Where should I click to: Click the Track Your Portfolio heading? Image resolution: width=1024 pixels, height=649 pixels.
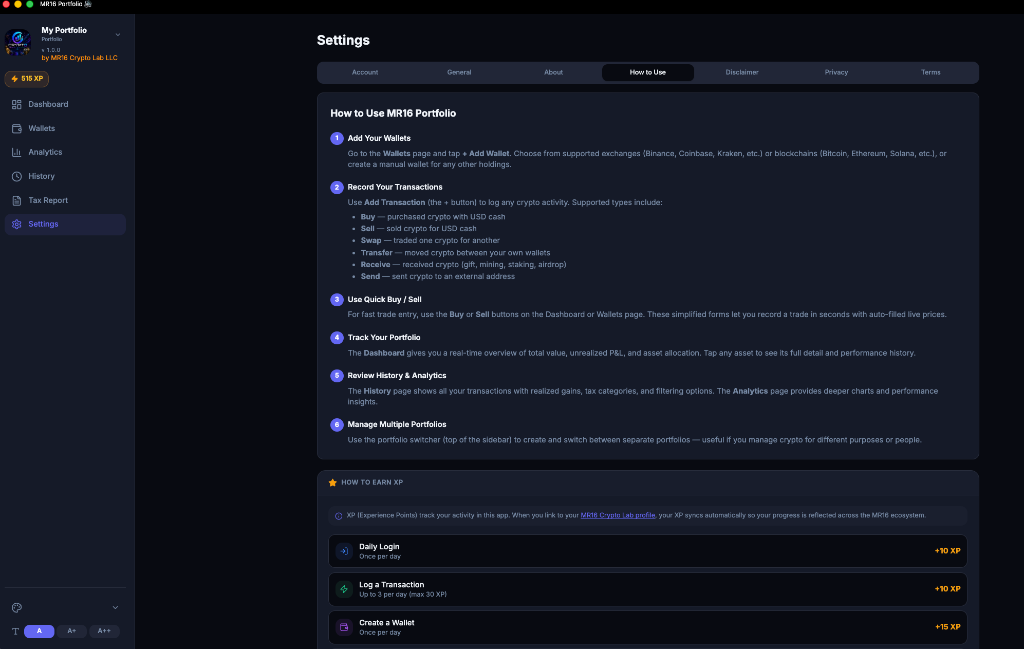coord(383,338)
